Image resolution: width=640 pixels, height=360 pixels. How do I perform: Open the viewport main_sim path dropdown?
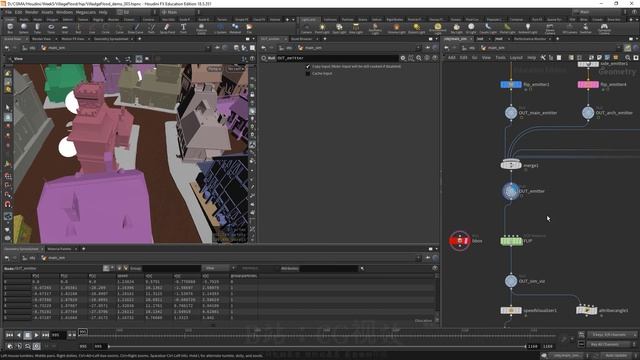pyautogui.click(x=208, y=48)
